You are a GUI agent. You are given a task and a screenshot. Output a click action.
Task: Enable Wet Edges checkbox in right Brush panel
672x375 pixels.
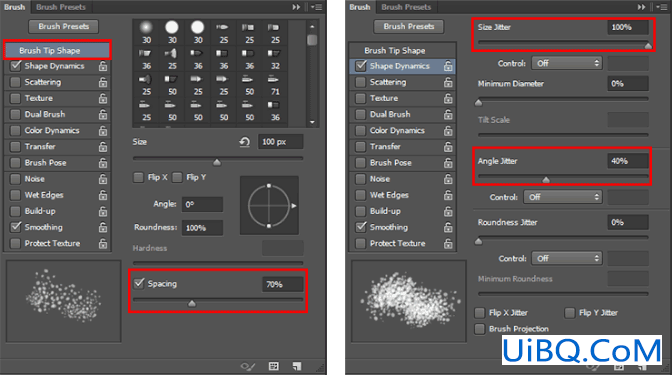(x=361, y=195)
